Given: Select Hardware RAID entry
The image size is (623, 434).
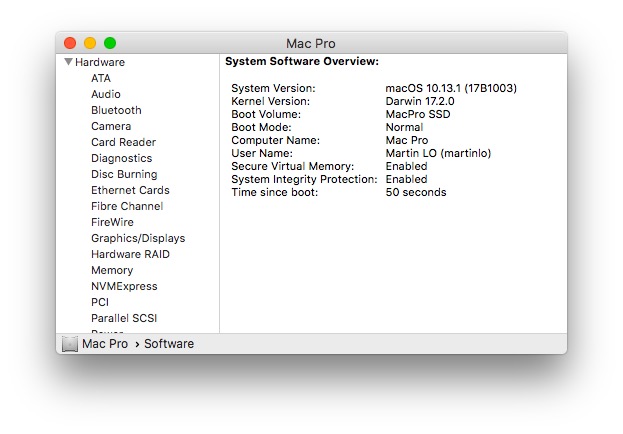Looking at the screenshot, I should coord(130,254).
